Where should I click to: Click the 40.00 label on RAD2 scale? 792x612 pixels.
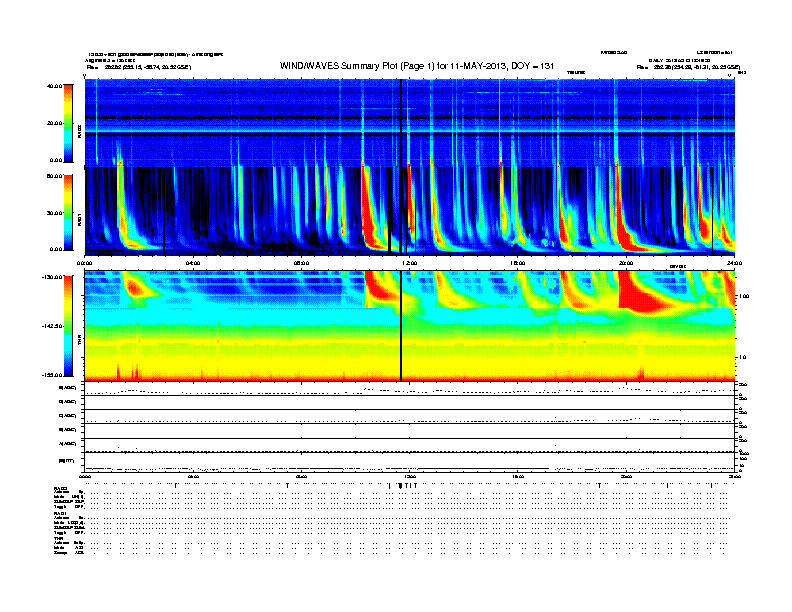[x=54, y=86]
